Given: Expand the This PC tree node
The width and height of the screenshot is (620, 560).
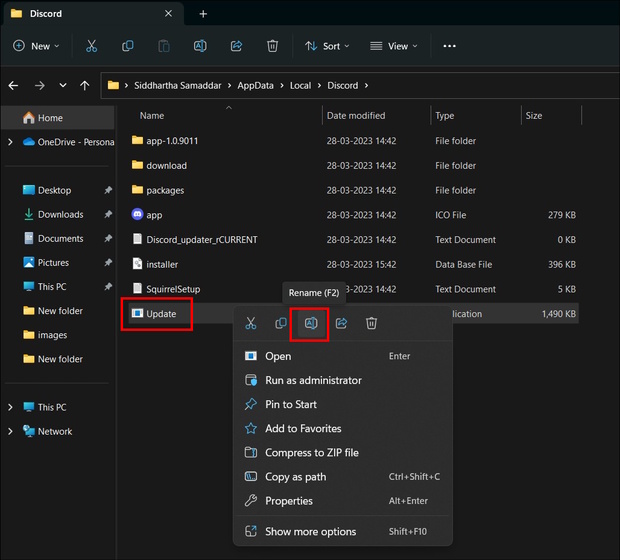Looking at the screenshot, I should tap(10, 407).
